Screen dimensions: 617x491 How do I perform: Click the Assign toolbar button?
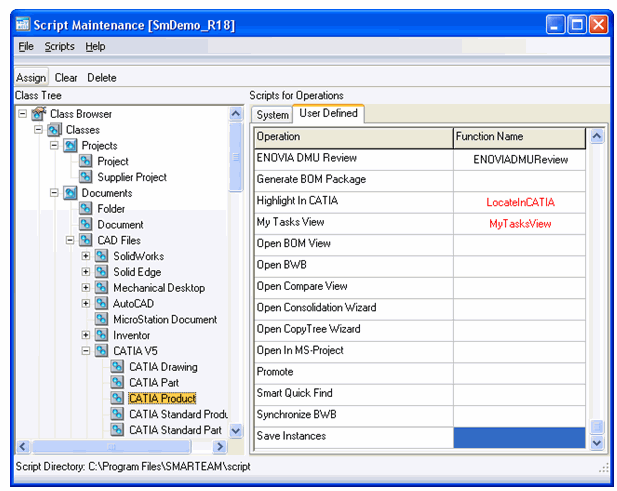31,78
